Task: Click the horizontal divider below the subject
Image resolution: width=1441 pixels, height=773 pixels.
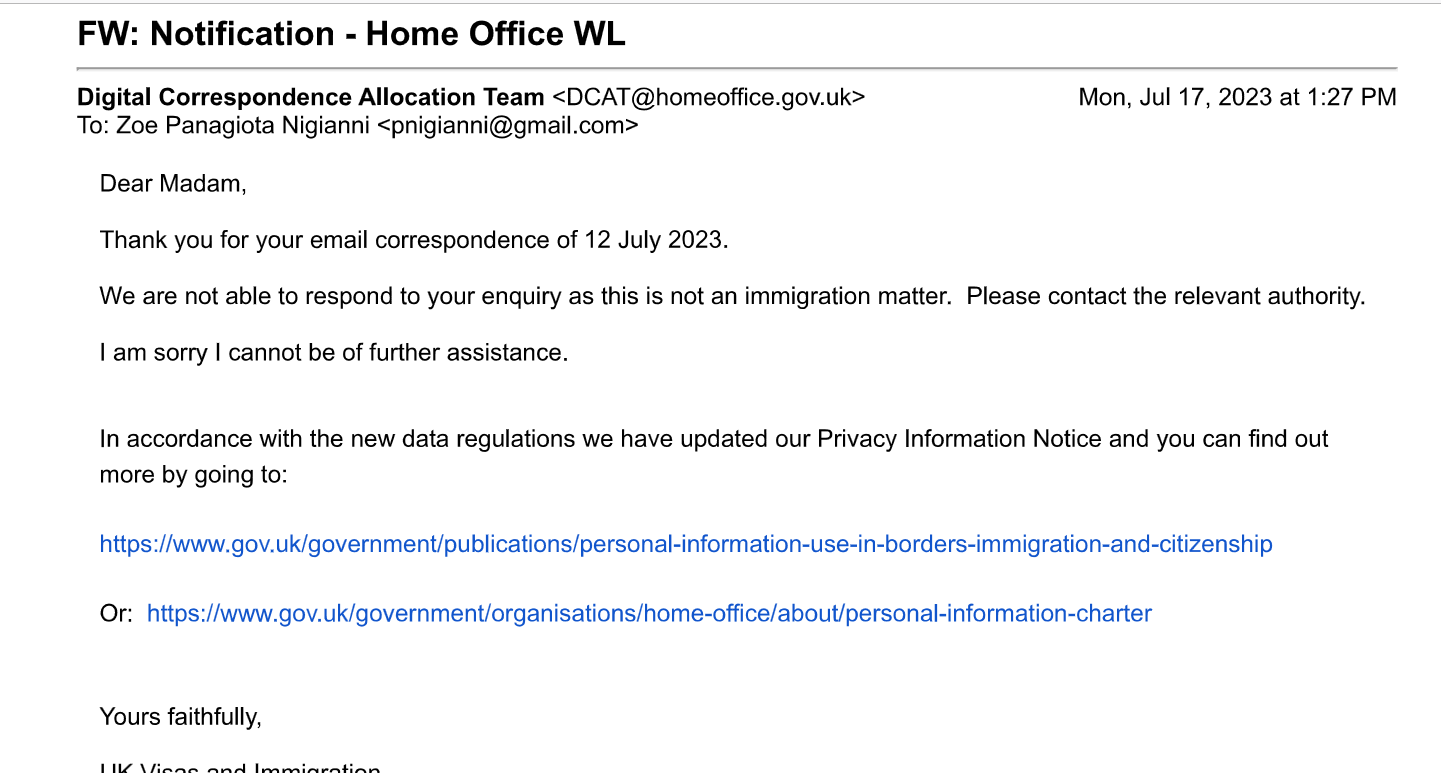Action: (736, 68)
